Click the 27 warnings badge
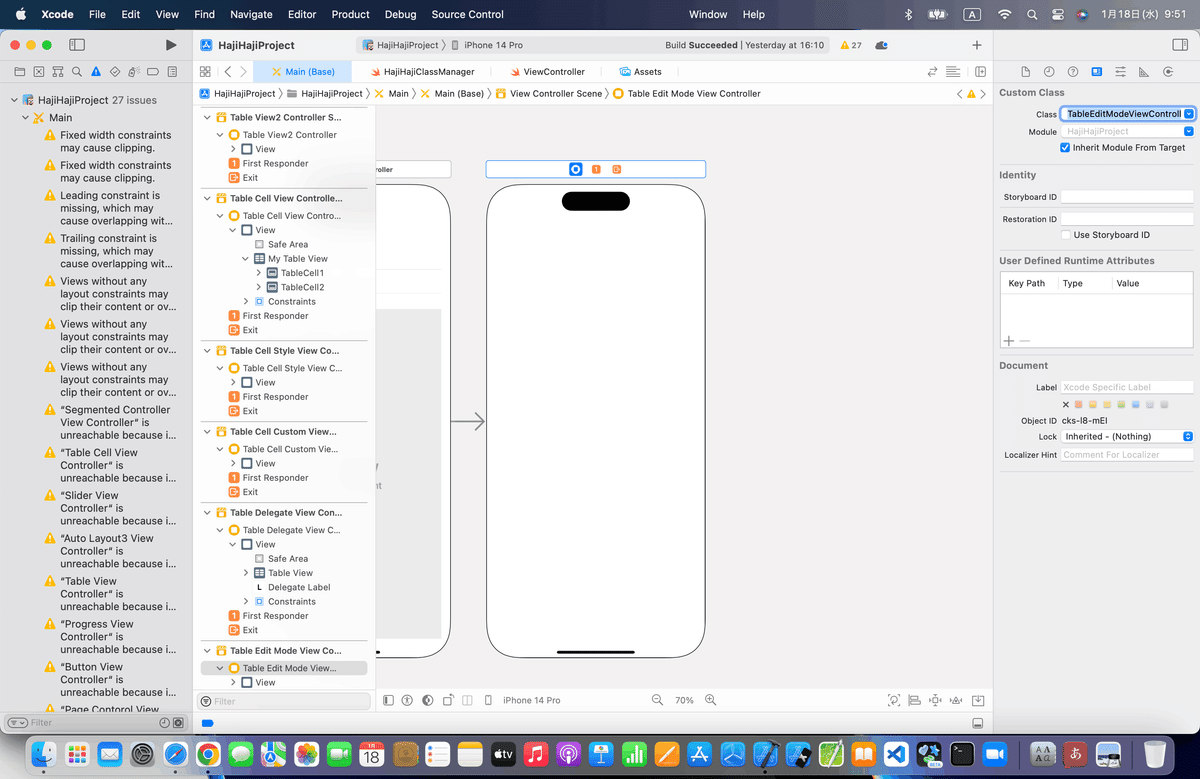The height and width of the screenshot is (779, 1200). tap(851, 45)
